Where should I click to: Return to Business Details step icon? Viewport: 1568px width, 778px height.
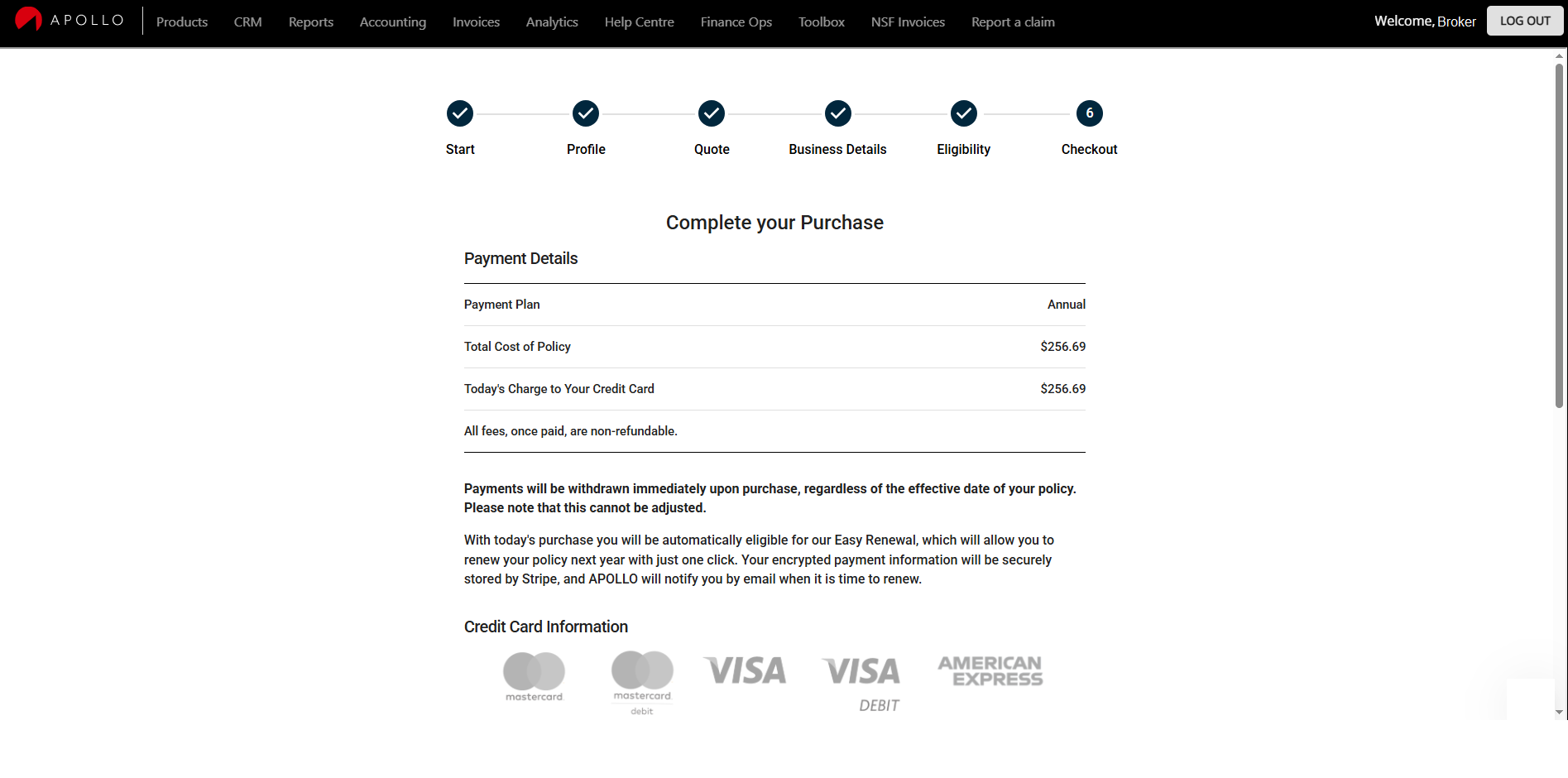[x=837, y=113]
